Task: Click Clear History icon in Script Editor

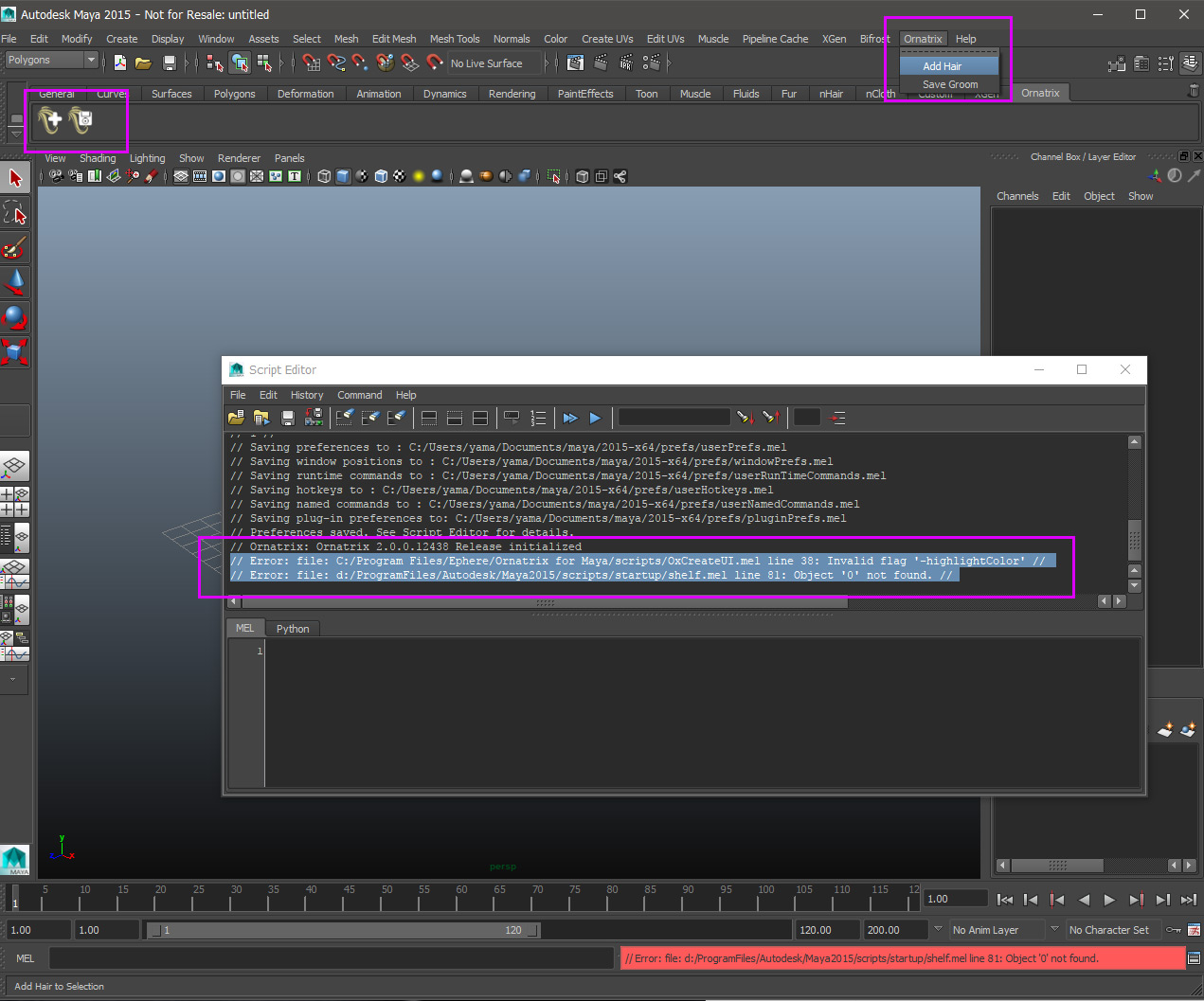Action: [x=345, y=418]
